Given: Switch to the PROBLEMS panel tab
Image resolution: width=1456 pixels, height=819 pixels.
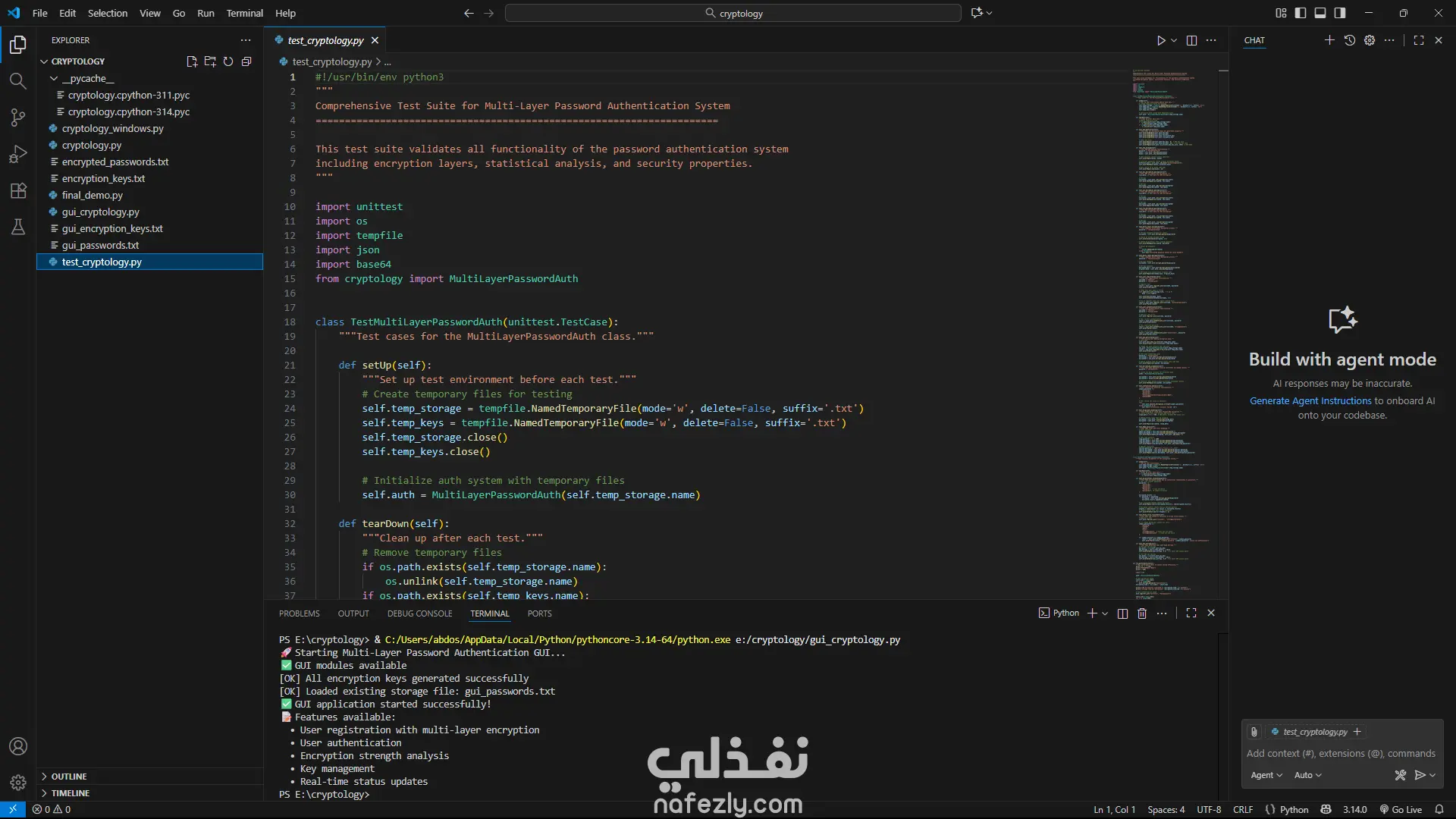Looking at the screenshot, I should (299, 613).
